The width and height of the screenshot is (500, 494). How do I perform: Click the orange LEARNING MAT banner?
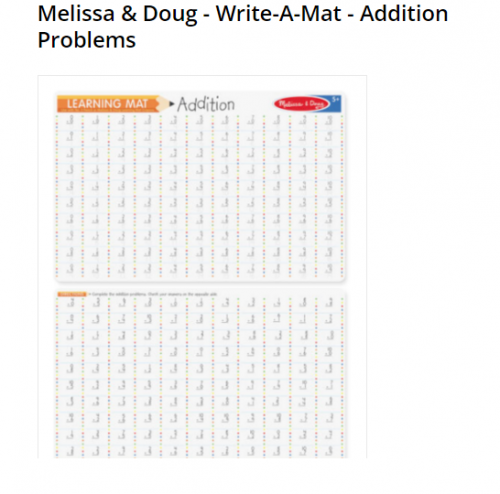click(108, 104)
